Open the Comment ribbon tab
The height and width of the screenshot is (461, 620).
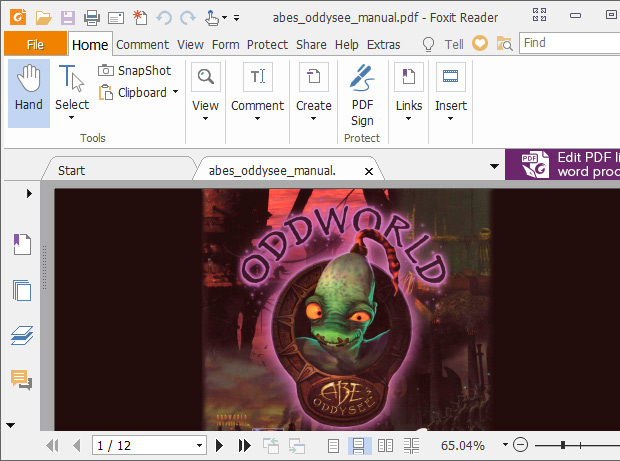142,44
